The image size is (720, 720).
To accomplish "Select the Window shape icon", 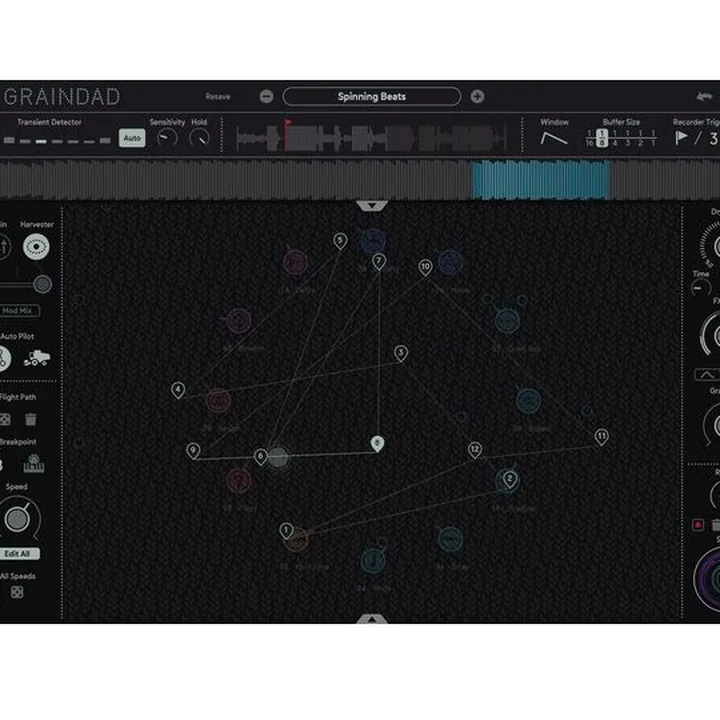I will pos(554,138).
